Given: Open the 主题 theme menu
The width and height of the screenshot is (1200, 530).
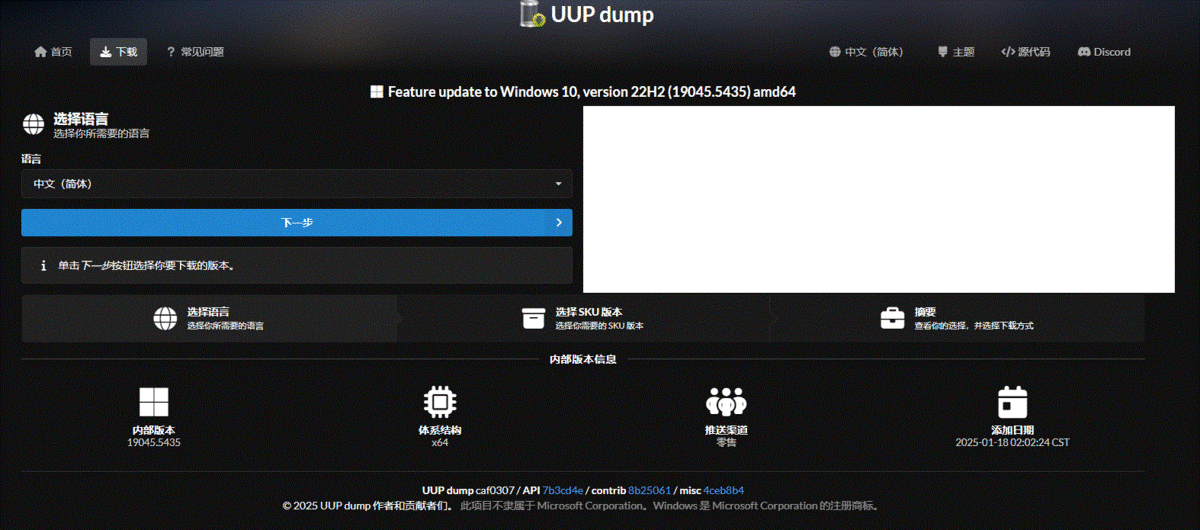Looking at the screenshot, I should point(955,52).
